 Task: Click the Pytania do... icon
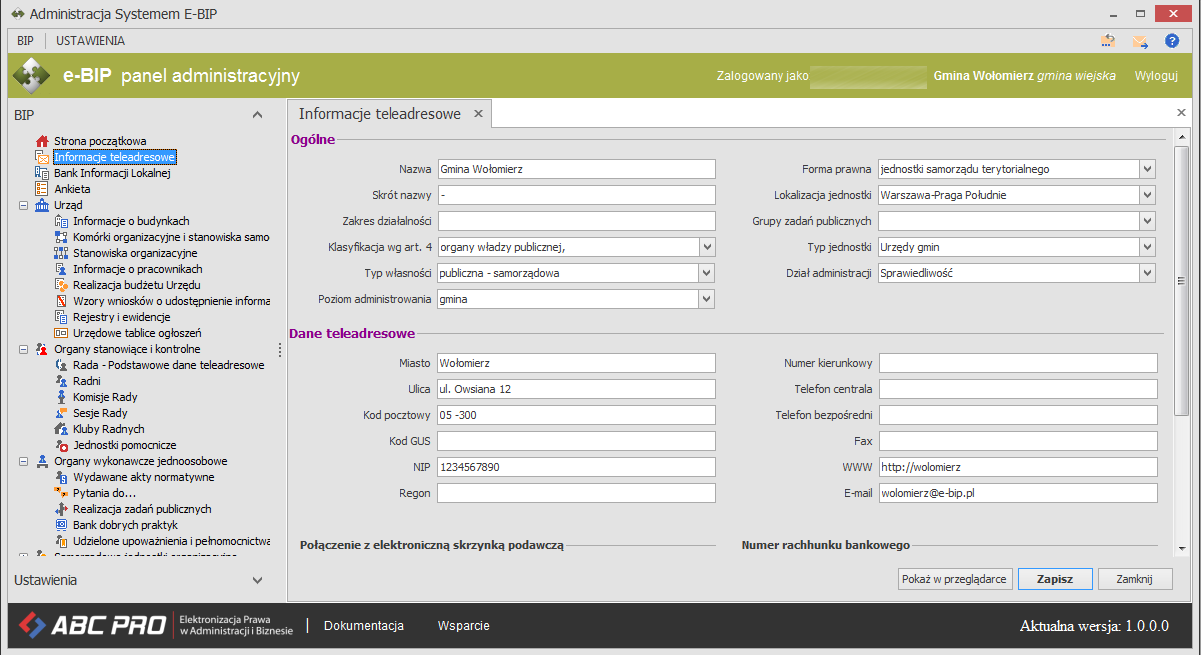click(x=61, y=493)
